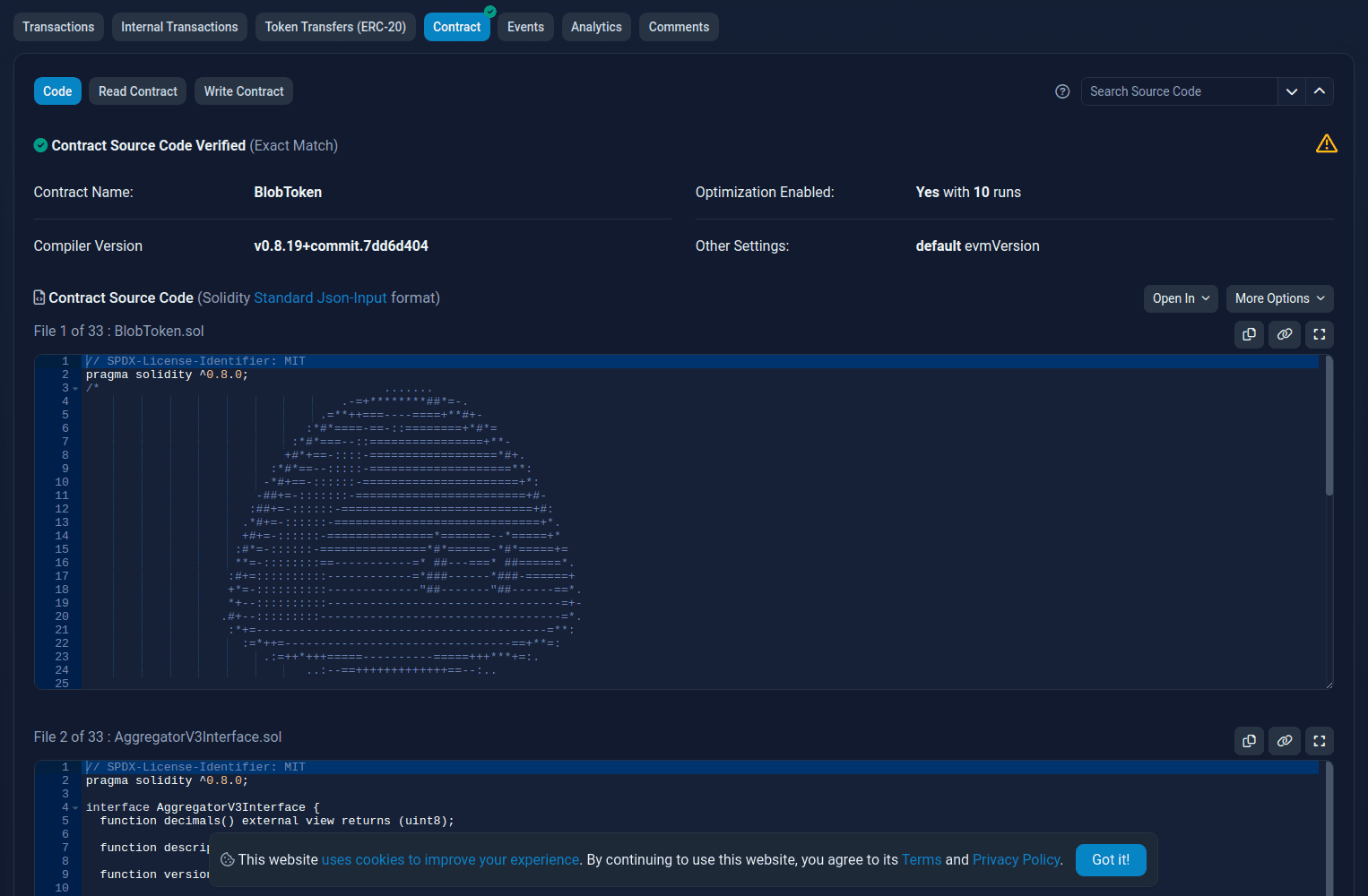Open AggregatorV3Interface.sol in fullscreen view
The image size is (1368, 896).
(x=1319, y=741)
